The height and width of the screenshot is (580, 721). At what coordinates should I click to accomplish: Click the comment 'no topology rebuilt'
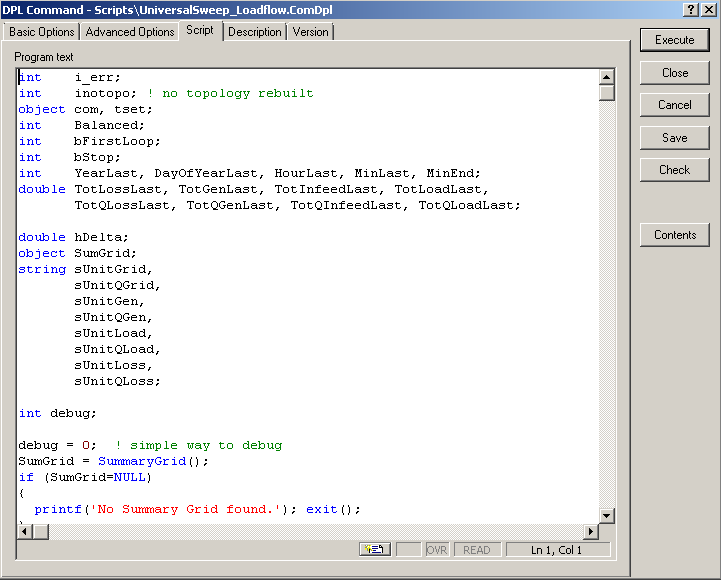pos(237,94)
